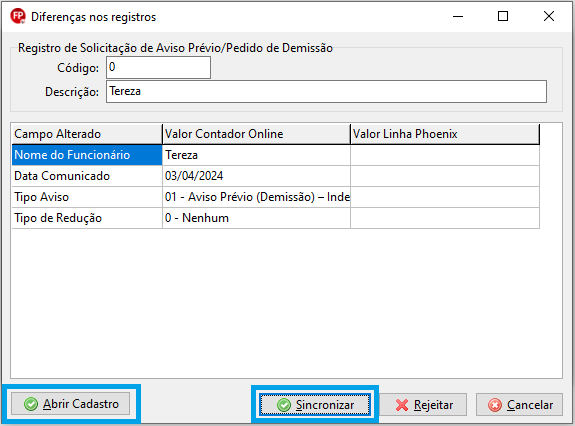The image size is (575, 426).
Task: Select the Data Comunicado row
Action: tap(276, 176)
